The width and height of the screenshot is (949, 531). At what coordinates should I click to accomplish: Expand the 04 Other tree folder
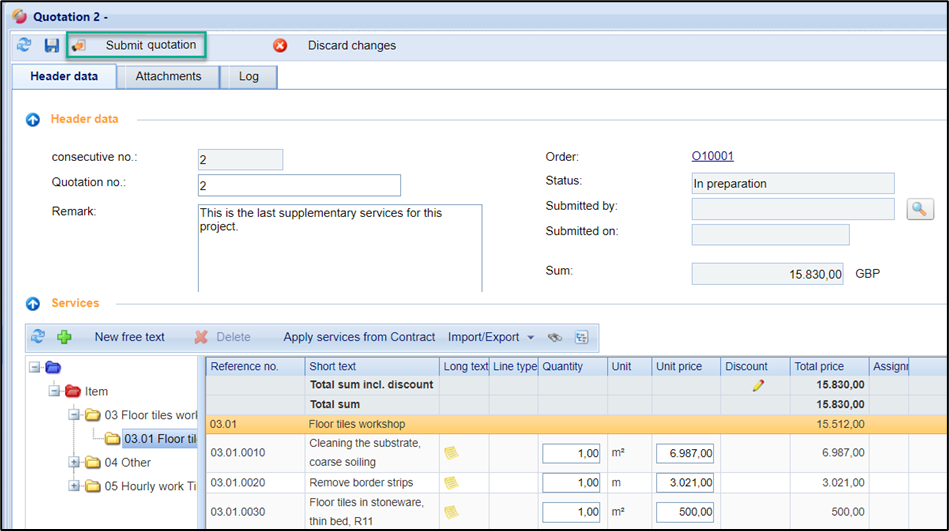(x=74, y=462)
